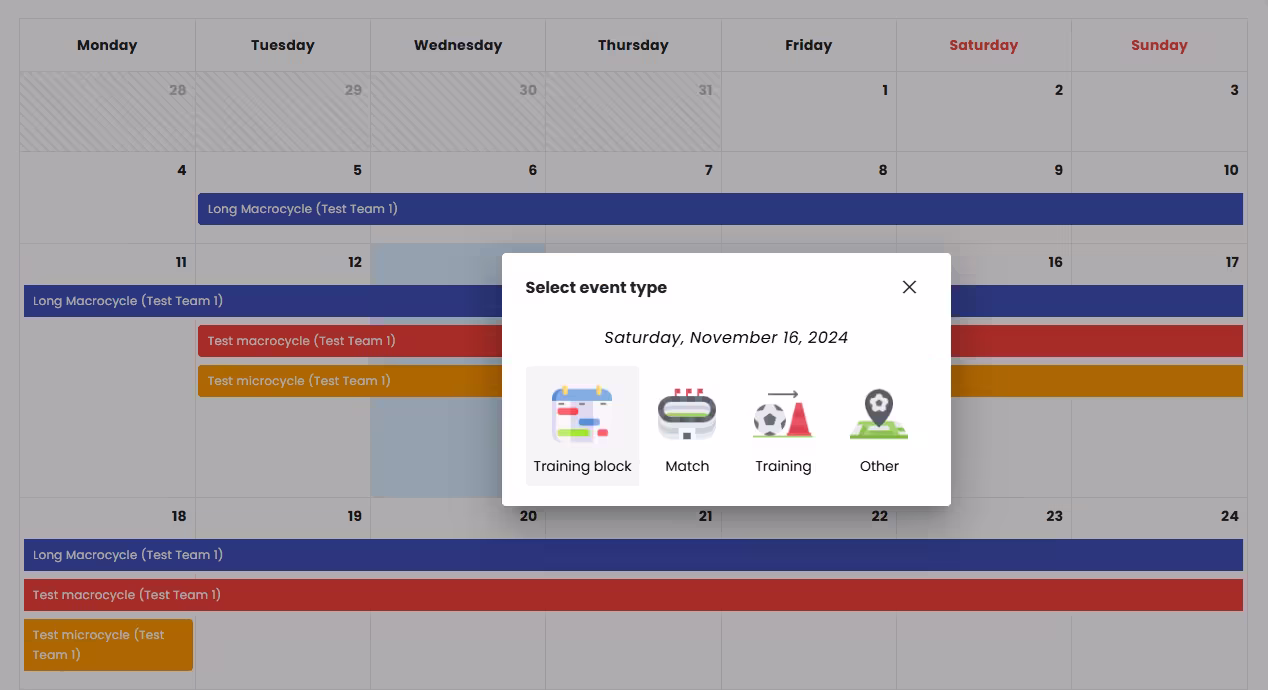Screen dimensions: 1268x690
Task: Select day number 21 on Thursday
Action: click(x=706, y=516)
